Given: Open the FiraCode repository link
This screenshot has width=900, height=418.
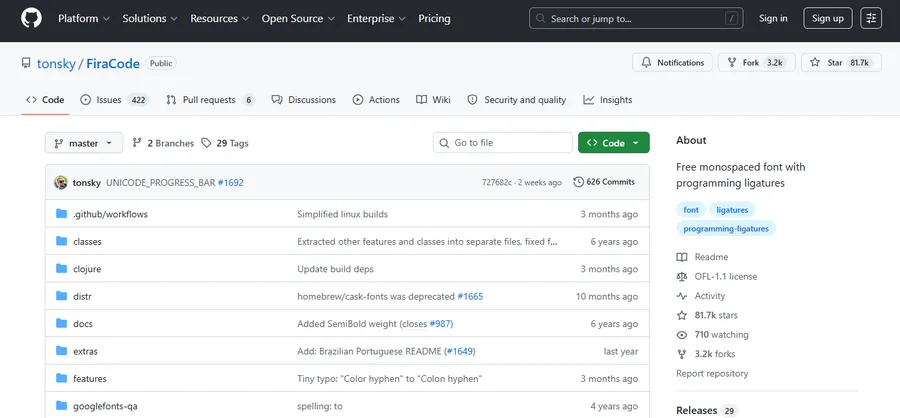Looking at the screenshot, I should (113, 64).
